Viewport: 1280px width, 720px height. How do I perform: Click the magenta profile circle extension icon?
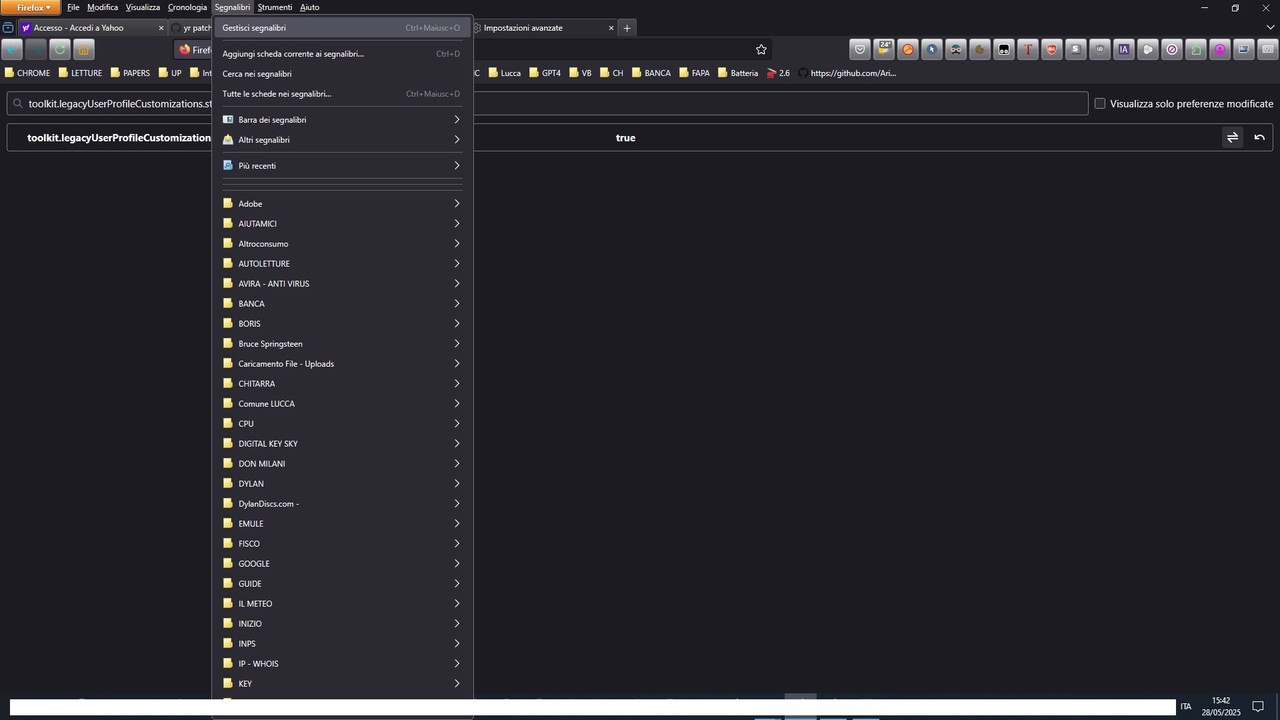click(1220, 49)
